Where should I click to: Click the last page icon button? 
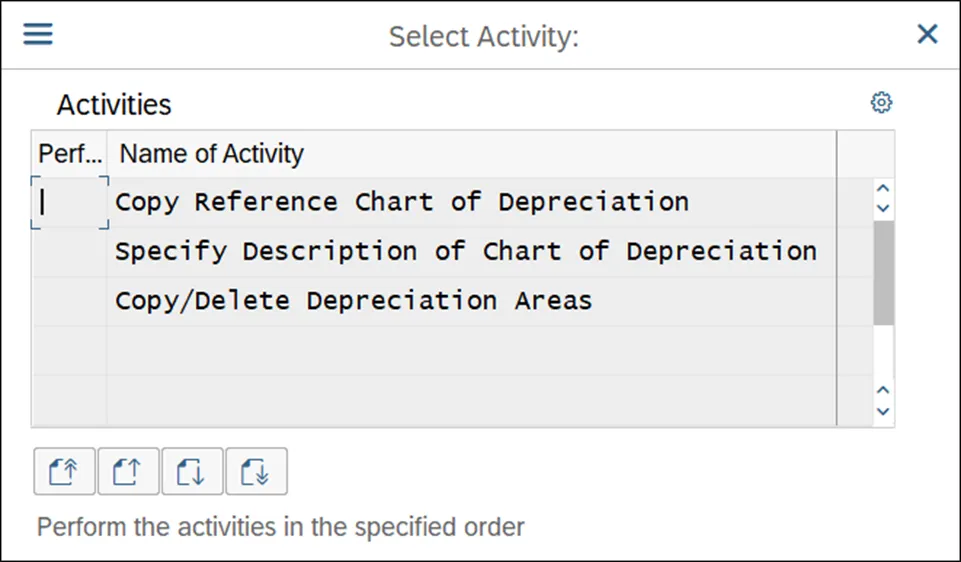[256, 471]
